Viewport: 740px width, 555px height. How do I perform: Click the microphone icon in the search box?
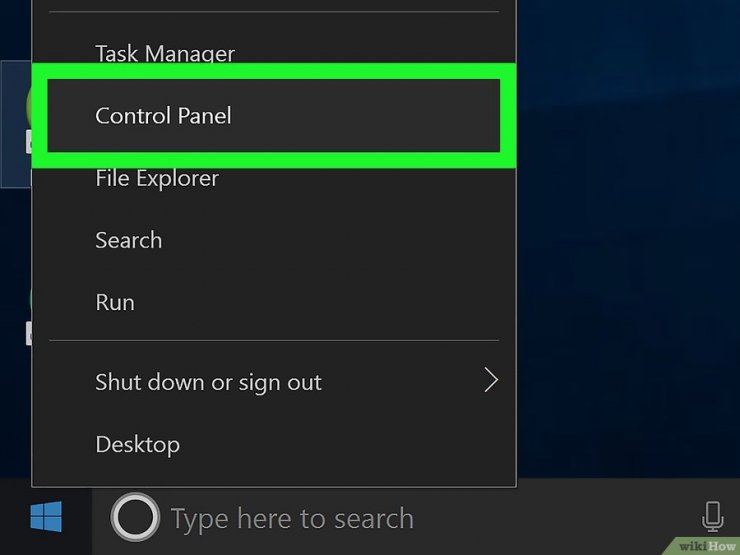[712, 517]
